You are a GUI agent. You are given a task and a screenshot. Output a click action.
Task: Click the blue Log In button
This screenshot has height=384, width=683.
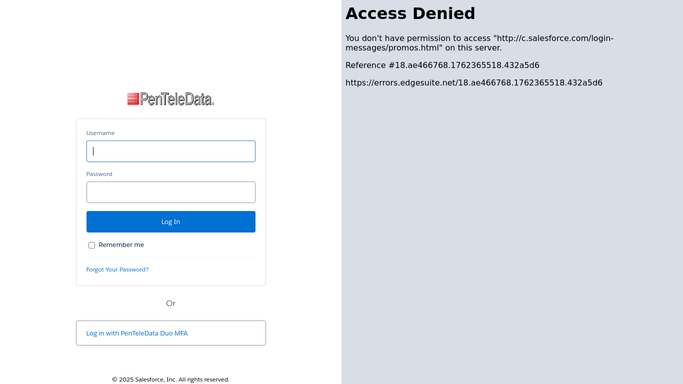point(171,222)
